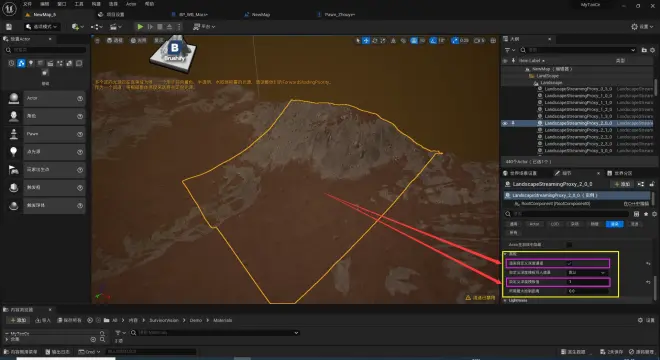660x360 pixels.
Task: Select the LOD filter in Details
Action: 555,224
